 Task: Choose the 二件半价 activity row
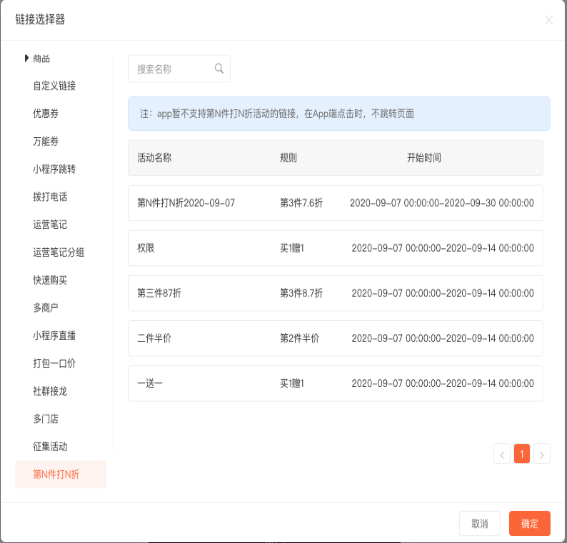pyautogui.click(x=336, y=338)
